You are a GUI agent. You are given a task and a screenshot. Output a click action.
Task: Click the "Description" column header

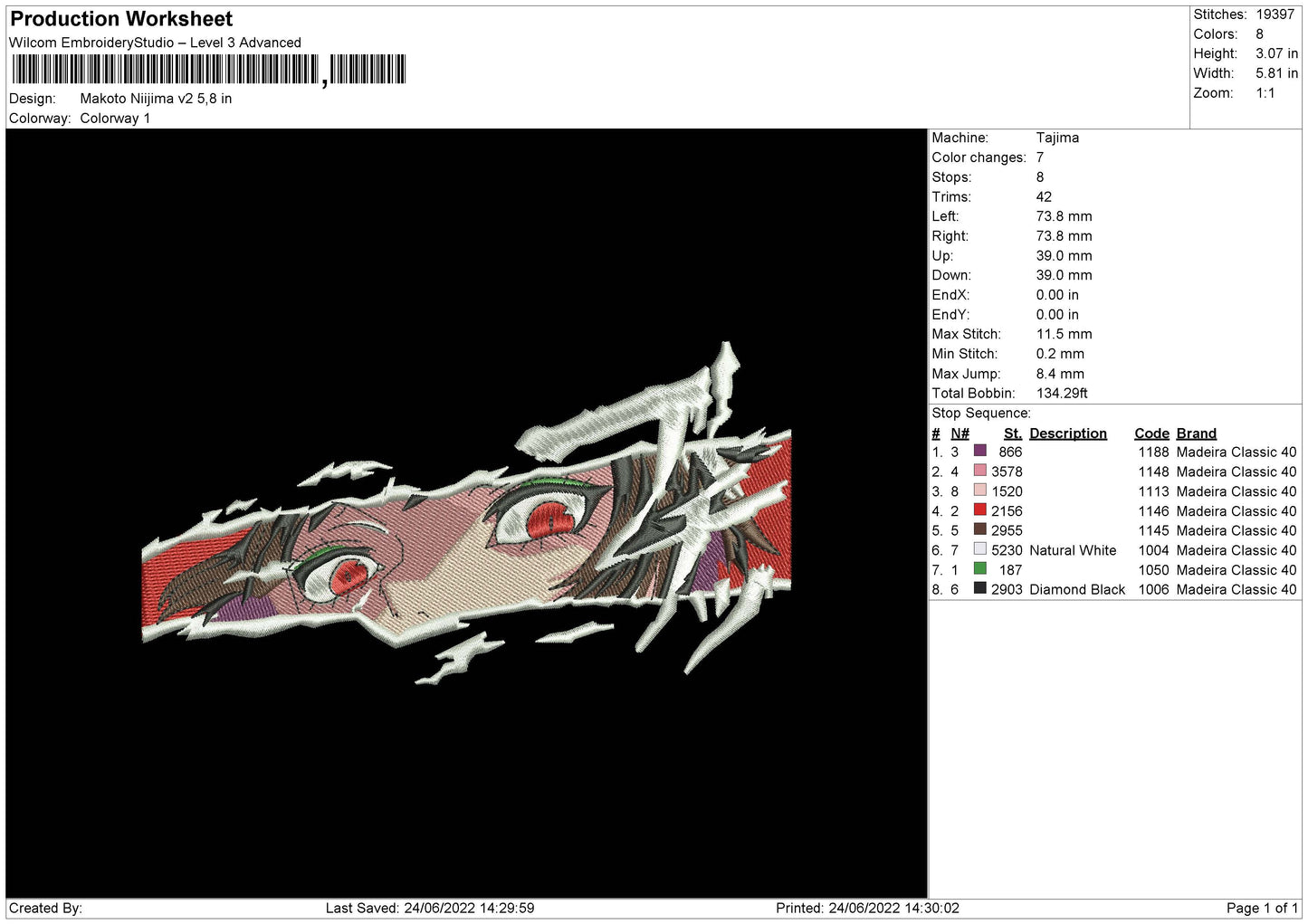click(x=1068, y=433)
